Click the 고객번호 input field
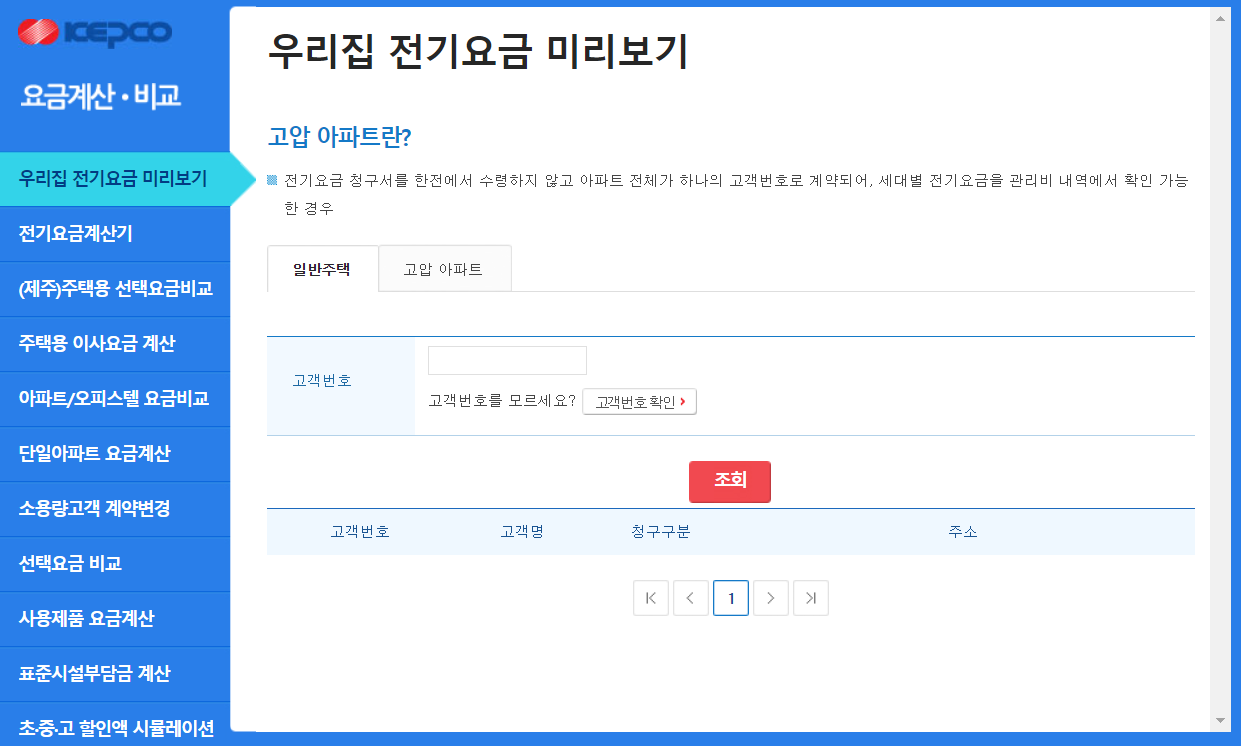This screenshot has height=746, width=1241. click(507, 360)
